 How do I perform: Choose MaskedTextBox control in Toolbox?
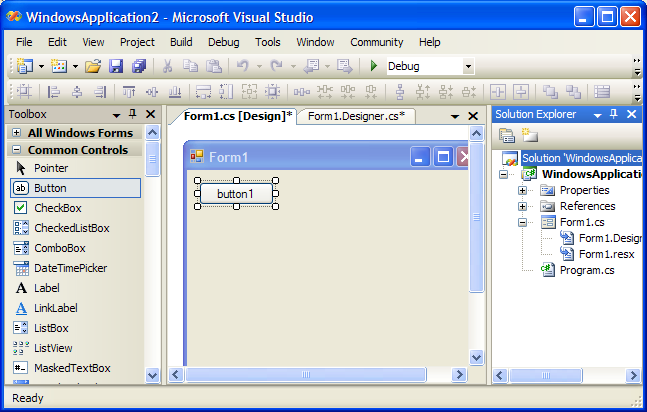(76, 368)
